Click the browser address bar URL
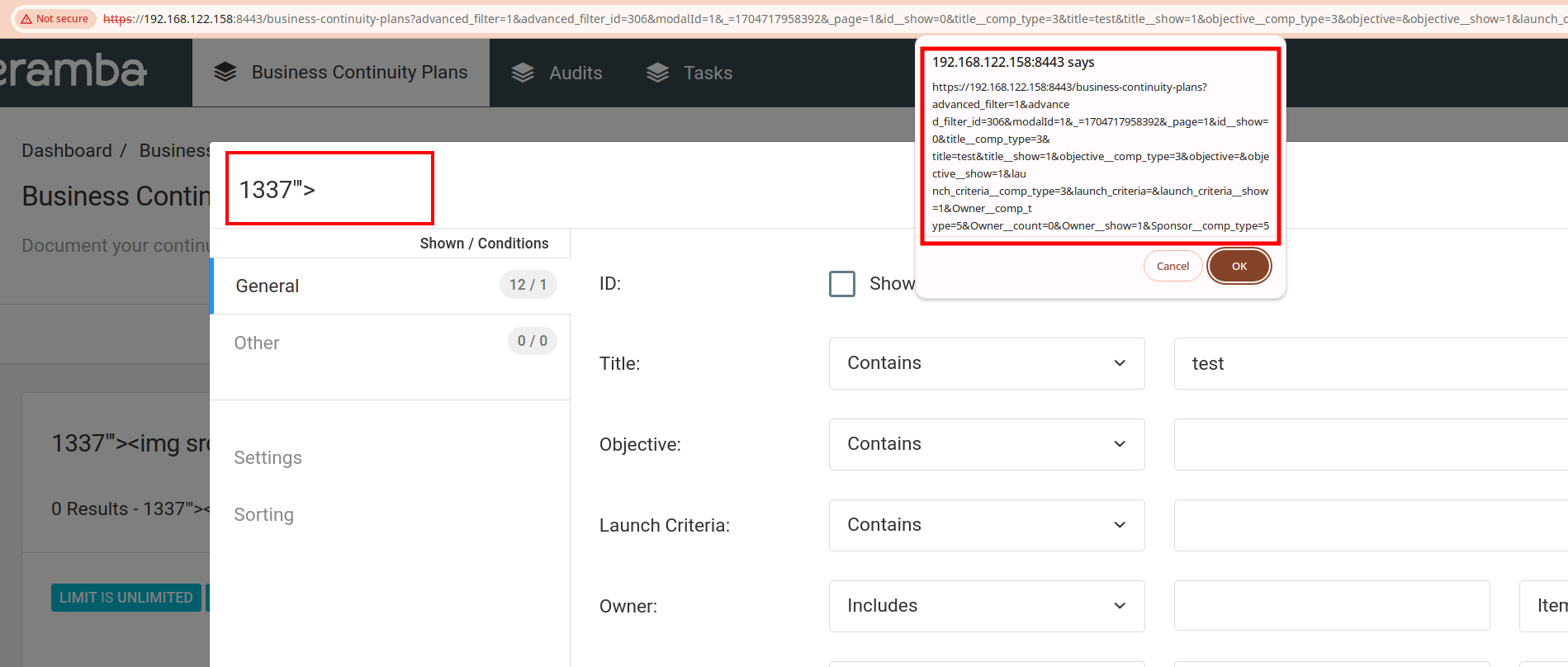This screenshot has height=667, width=1568. coord(834,19)
